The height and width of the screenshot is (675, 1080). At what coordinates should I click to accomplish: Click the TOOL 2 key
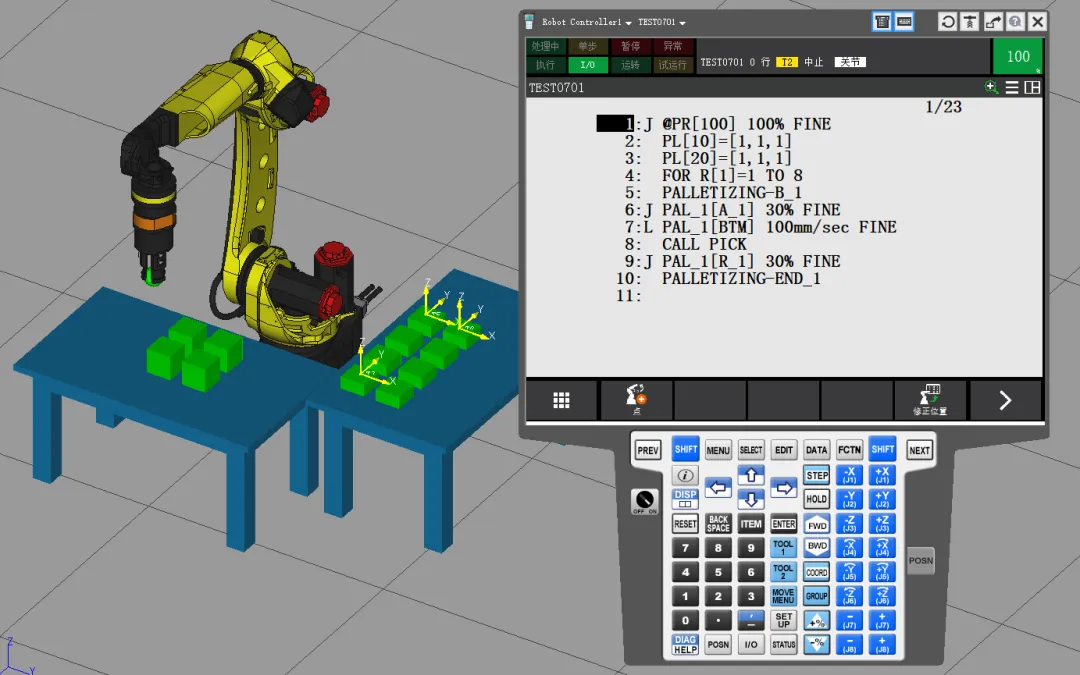784,572
